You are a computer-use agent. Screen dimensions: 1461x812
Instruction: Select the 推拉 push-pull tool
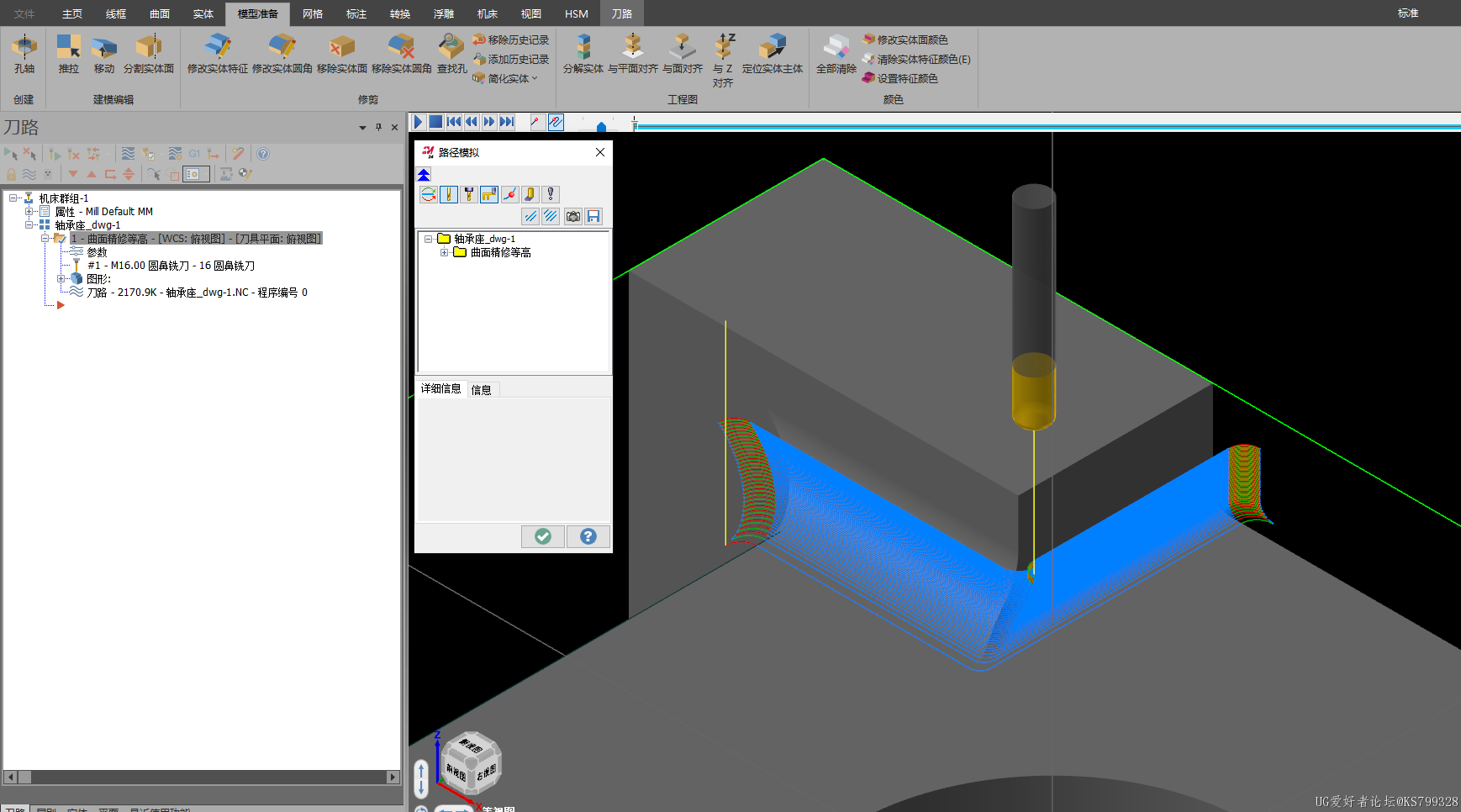(68, 55)
